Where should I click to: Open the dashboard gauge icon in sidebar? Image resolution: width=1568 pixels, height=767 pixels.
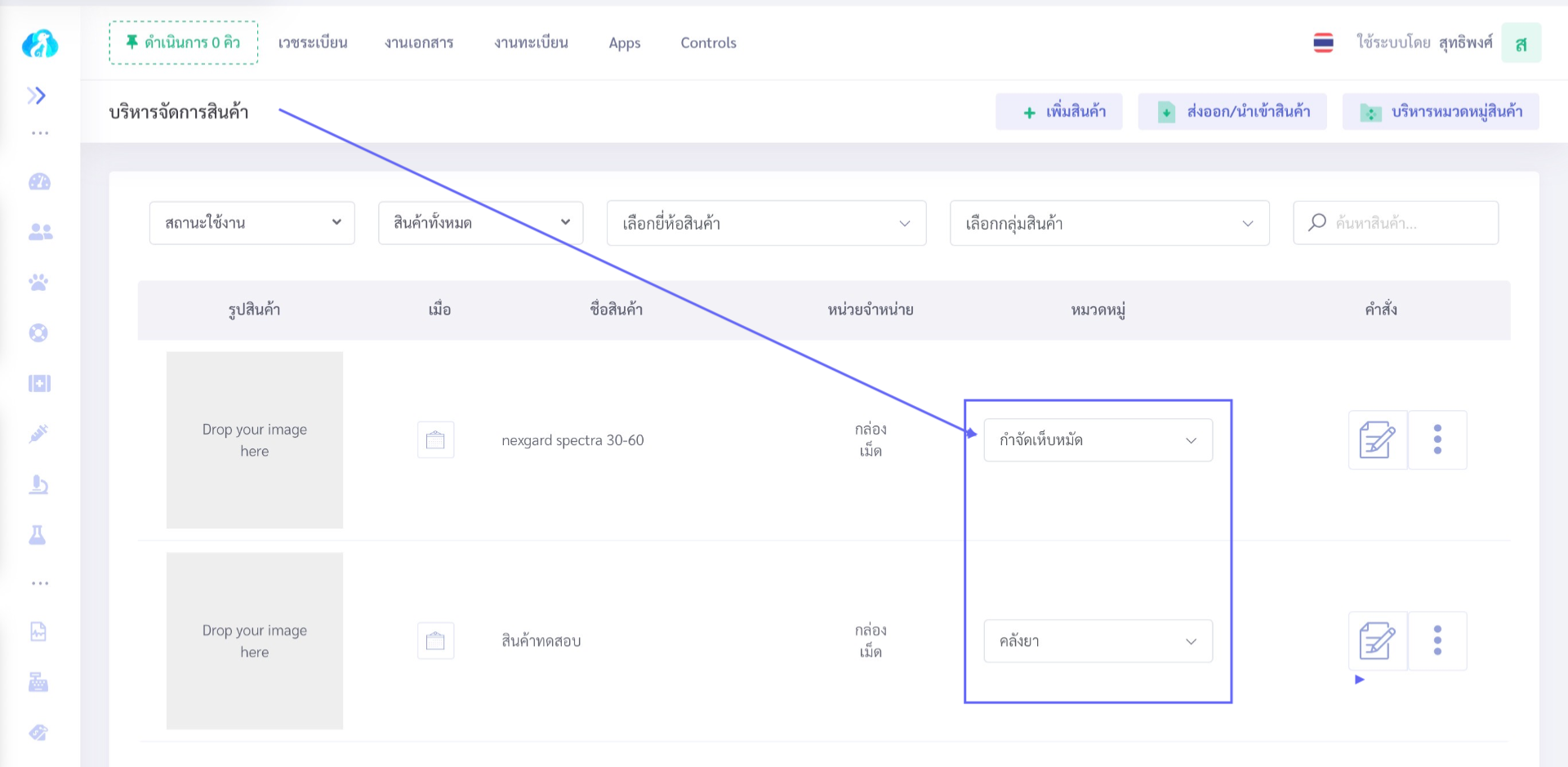[x=39, y=182]
